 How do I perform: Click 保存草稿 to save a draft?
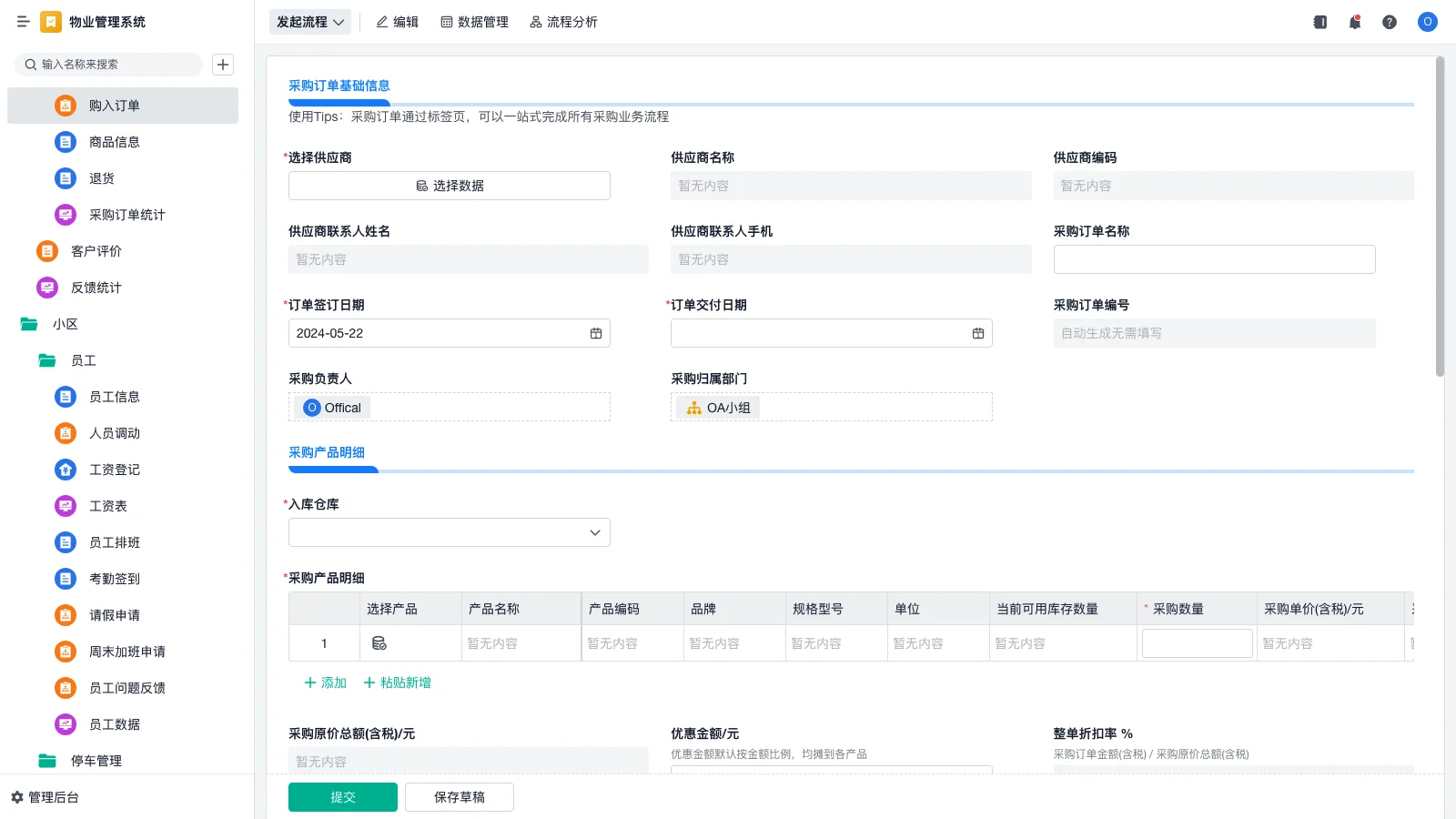pyautogui.click(x=459, y=796)
